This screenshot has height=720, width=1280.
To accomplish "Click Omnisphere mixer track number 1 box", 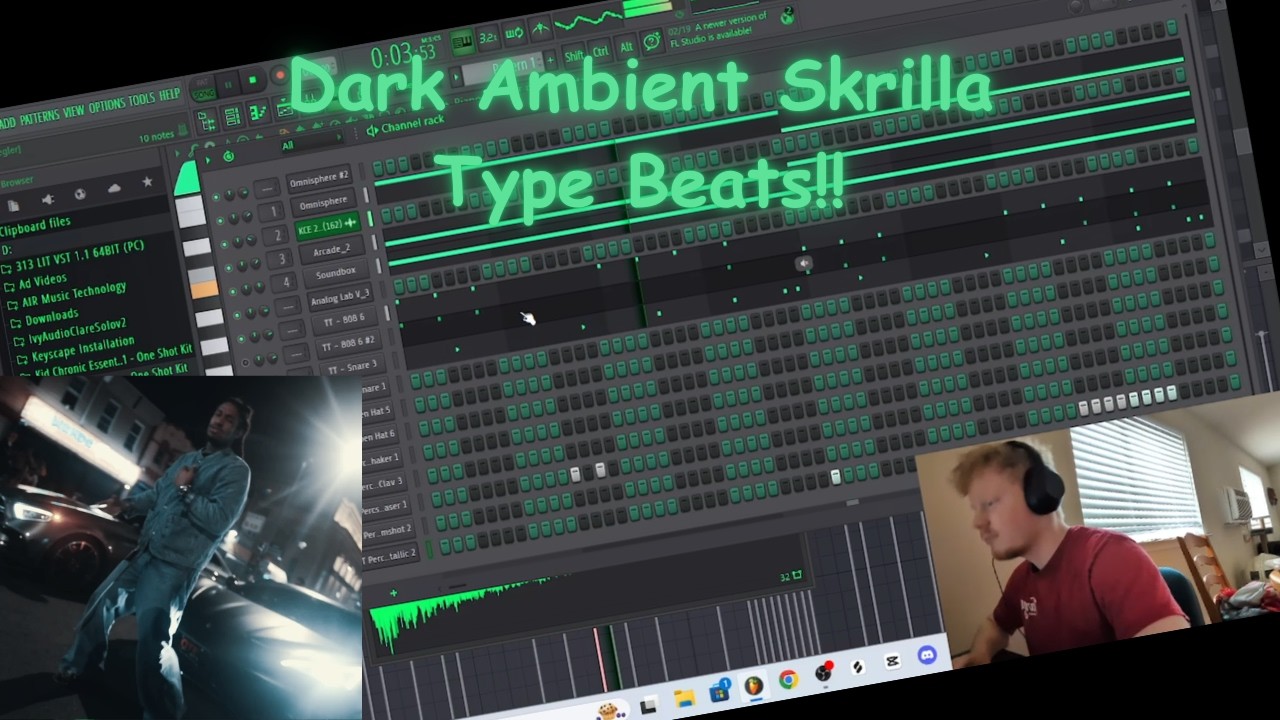I will (272, 211).
